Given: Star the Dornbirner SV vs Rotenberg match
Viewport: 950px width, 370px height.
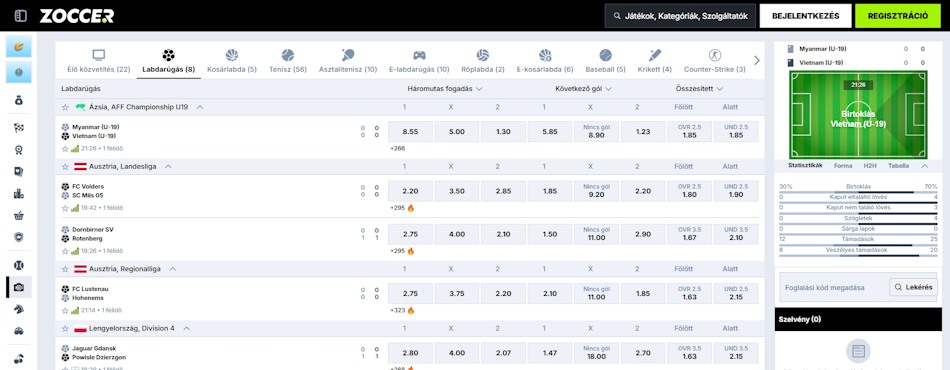Looking at the screenshot, I should [65, 251].
